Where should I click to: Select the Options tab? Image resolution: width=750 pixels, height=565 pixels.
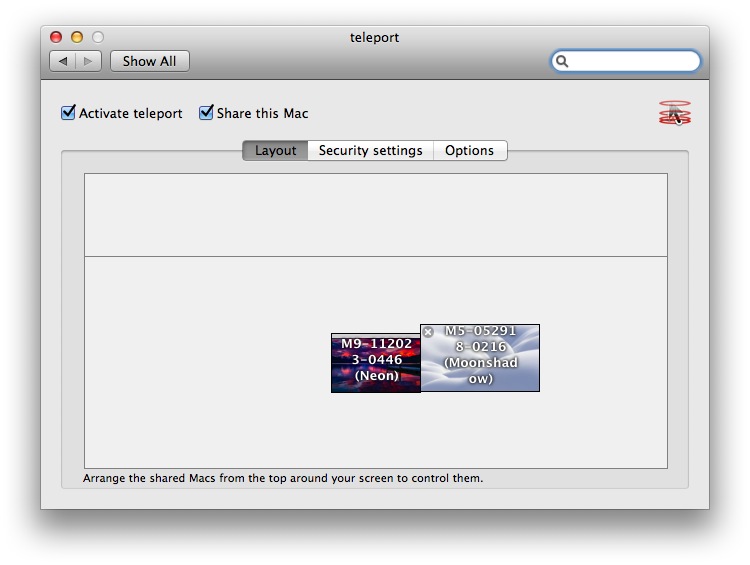469,150
